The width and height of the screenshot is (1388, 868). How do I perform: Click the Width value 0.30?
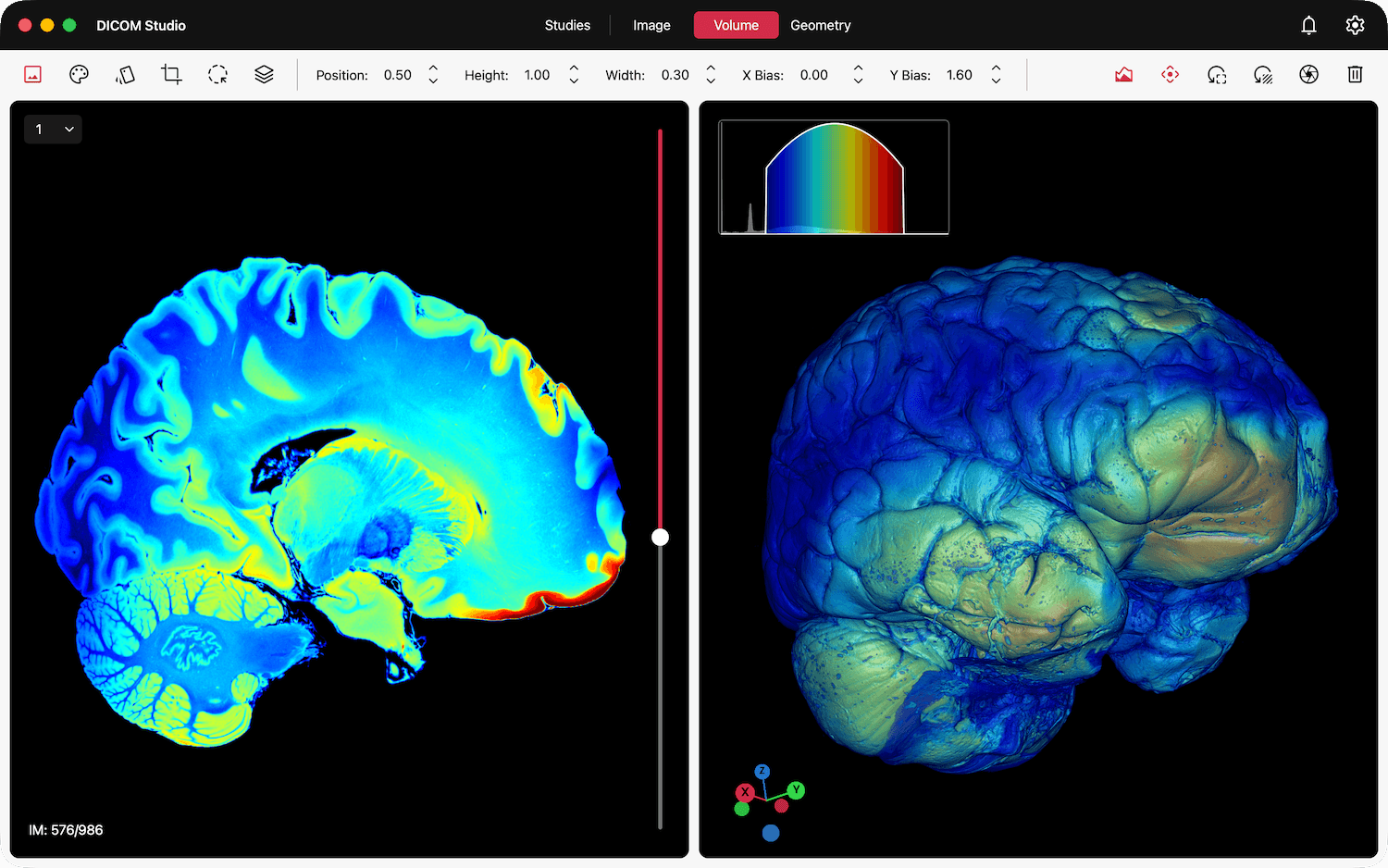click(675, 75)
